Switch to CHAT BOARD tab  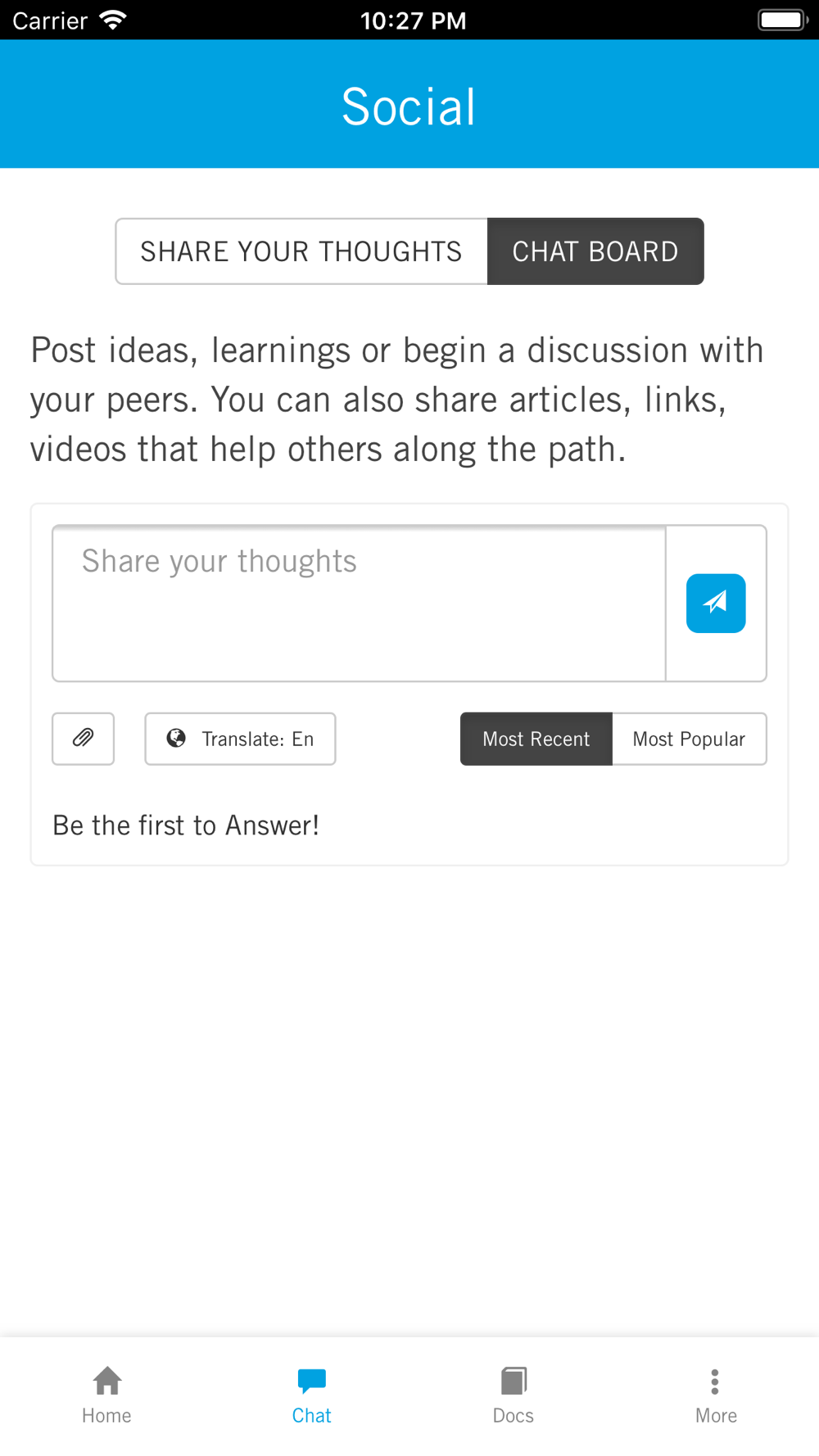point(595,251)
